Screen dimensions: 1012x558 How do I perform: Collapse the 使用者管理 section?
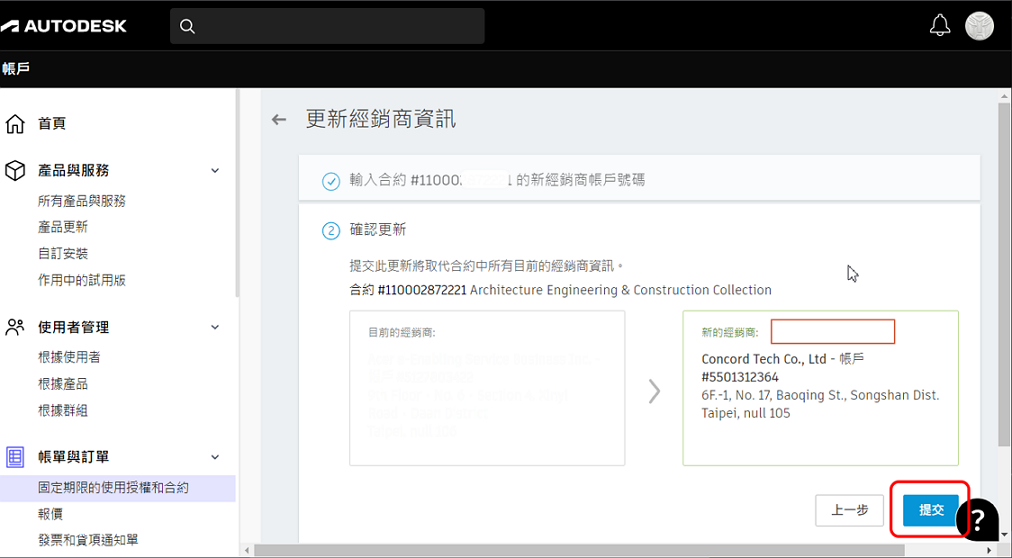[215, 327]
